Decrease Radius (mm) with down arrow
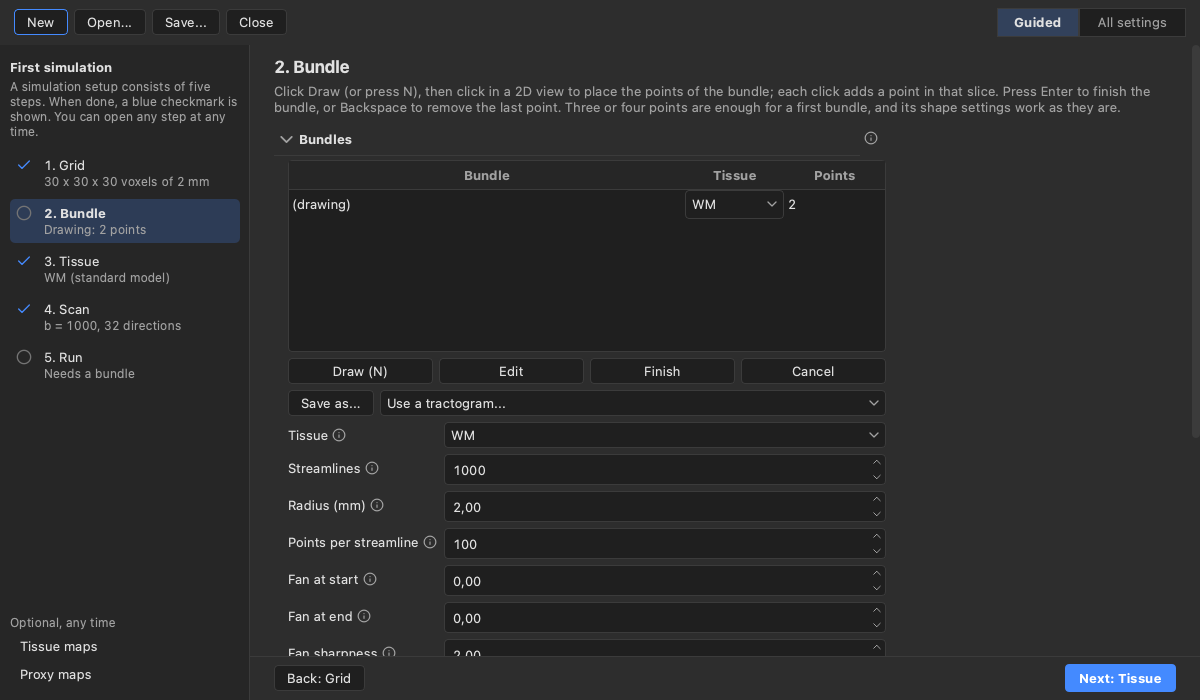This screenshot has height=700, width=1200. pyautogui.click(x=877, y=514)
